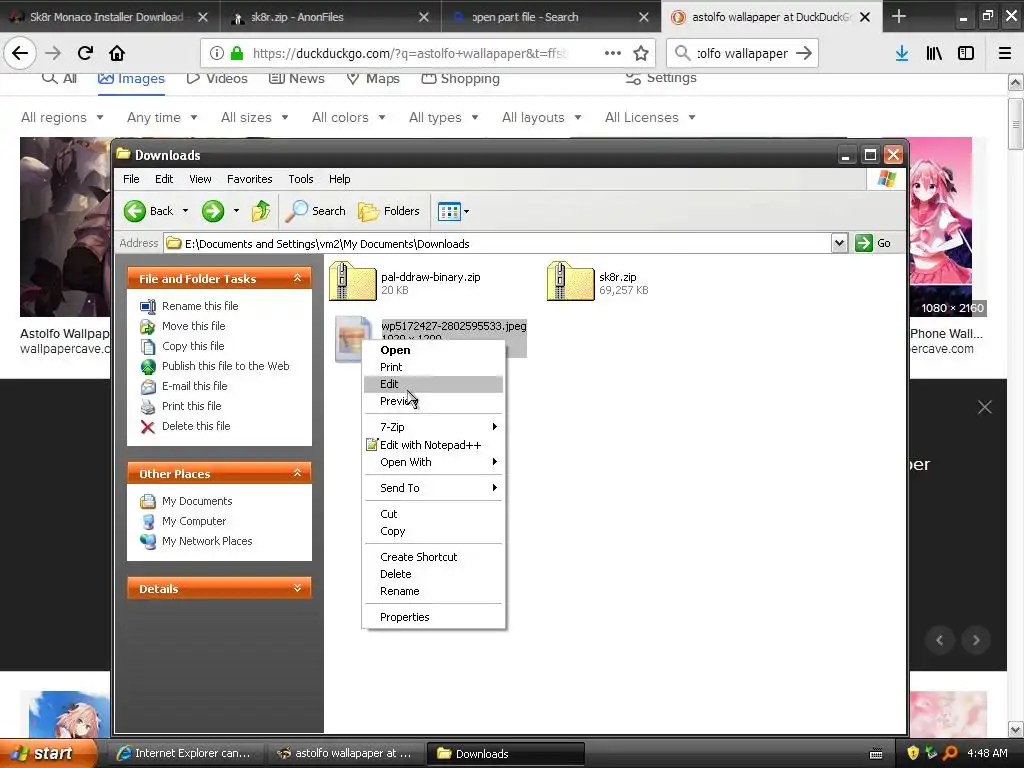Choose Open in context menu
1024x768 pixels.
pos(434,350)
